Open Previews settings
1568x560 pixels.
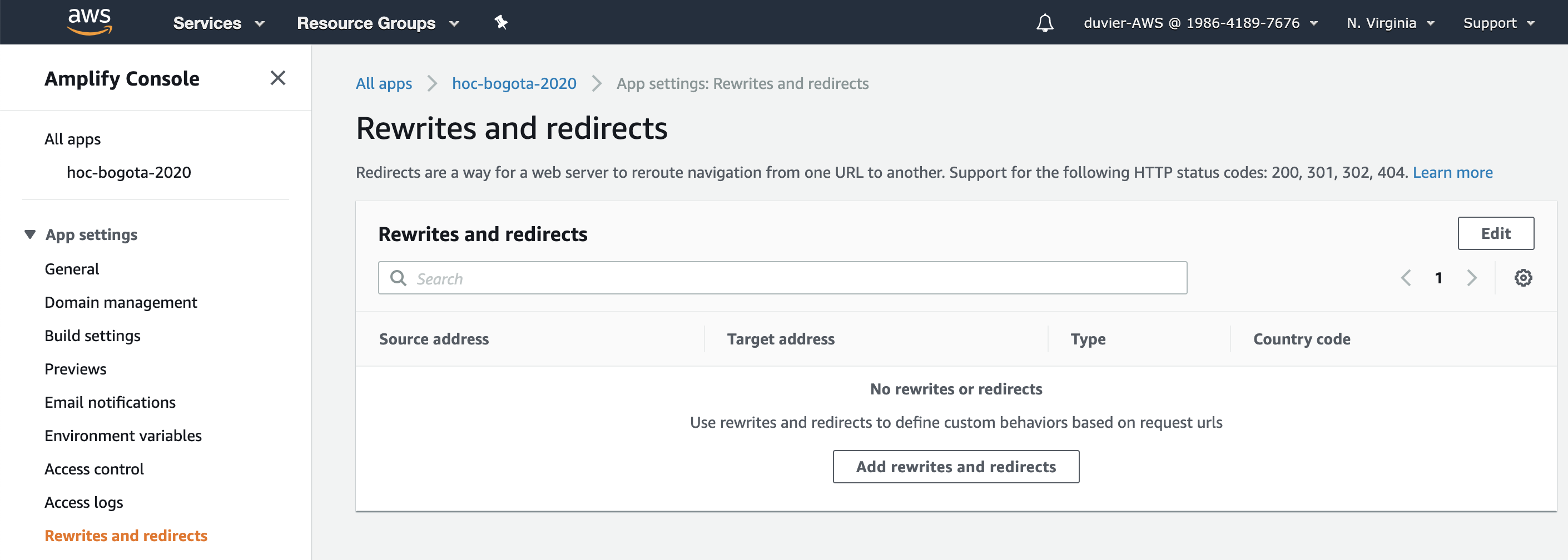pyautogui.click(x=76, y=369)
